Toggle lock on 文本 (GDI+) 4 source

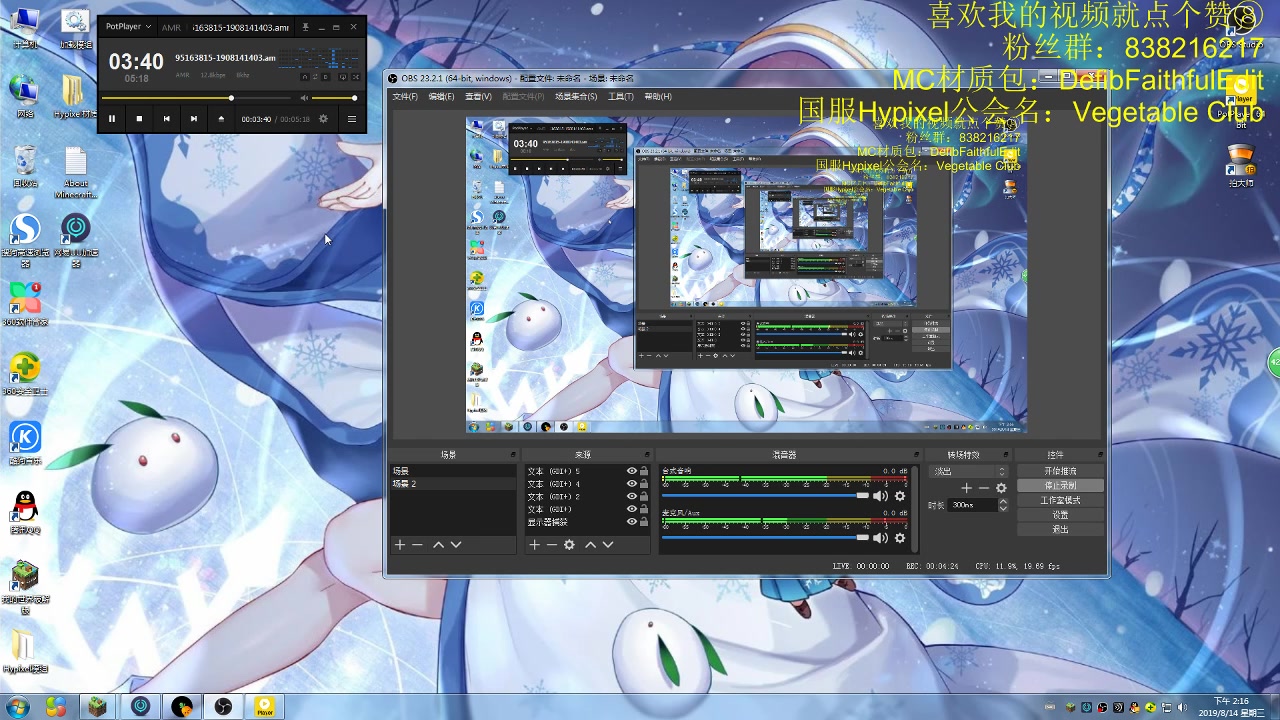coord(644,484)
